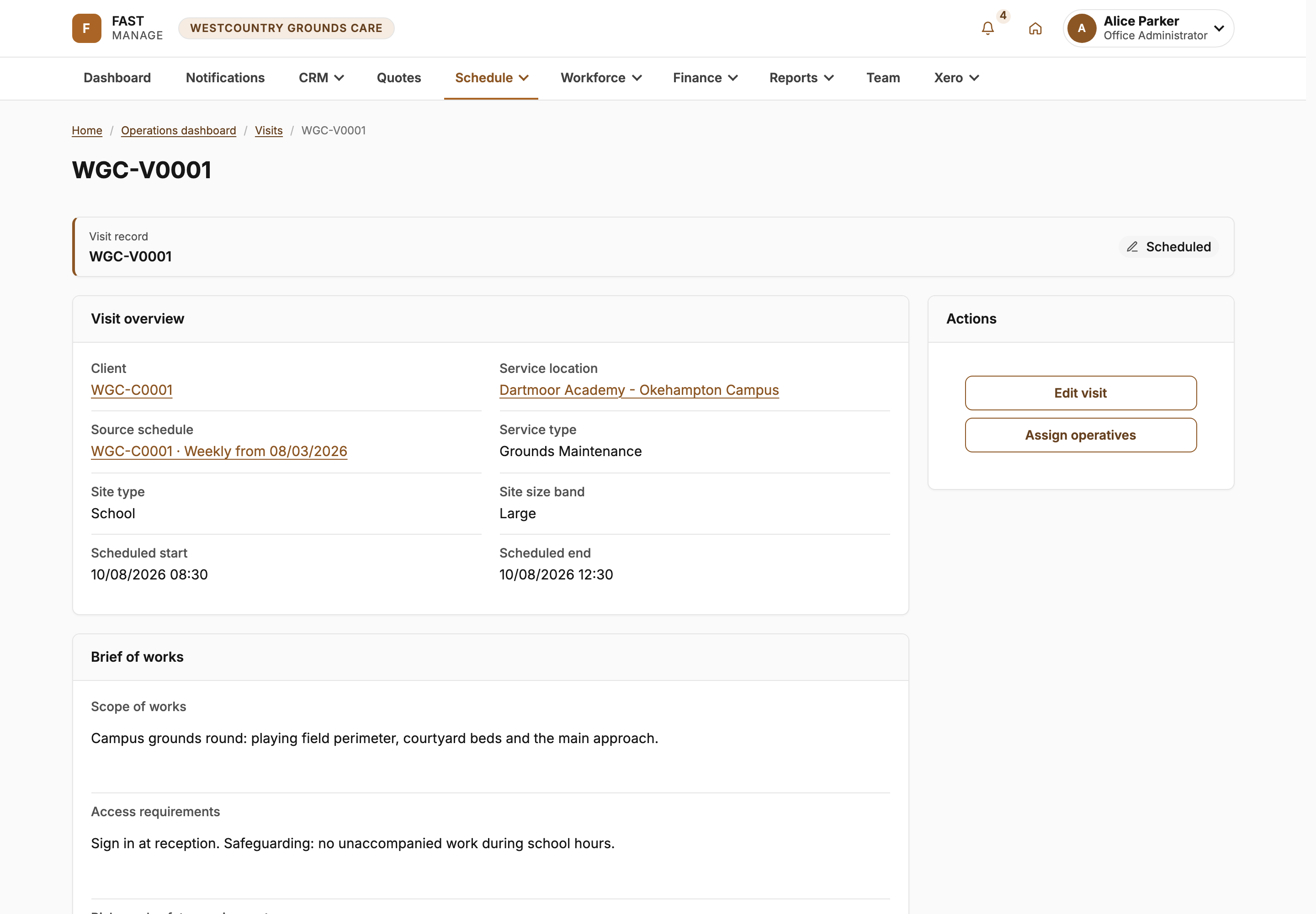Click the pencil icon beside Scheduled

point(1131,247)
